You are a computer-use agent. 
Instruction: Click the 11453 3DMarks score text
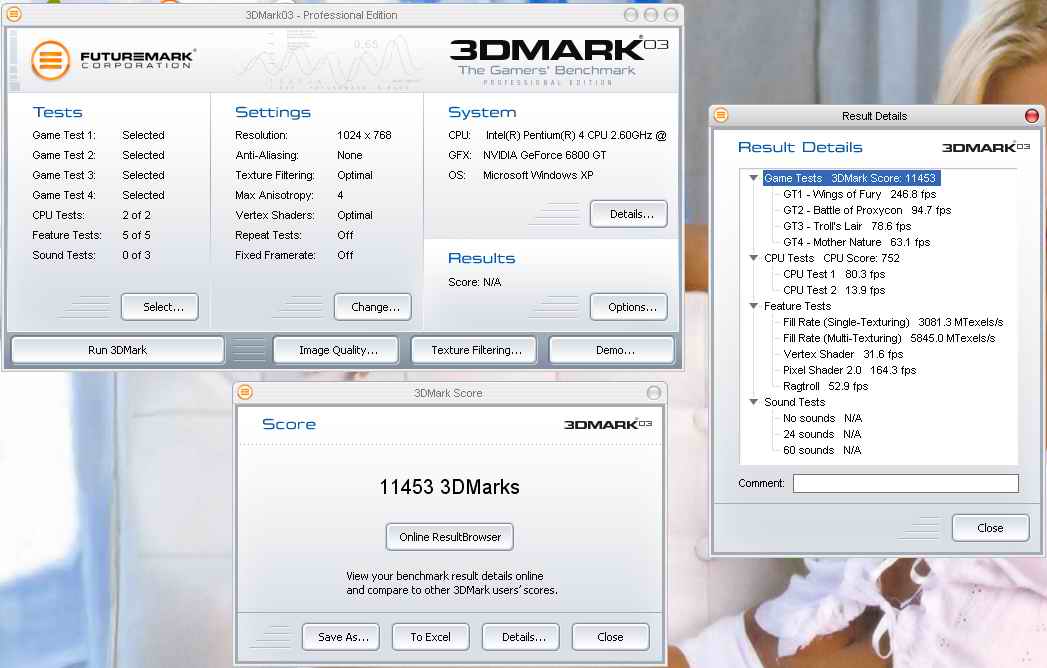(x=449, y=487)
